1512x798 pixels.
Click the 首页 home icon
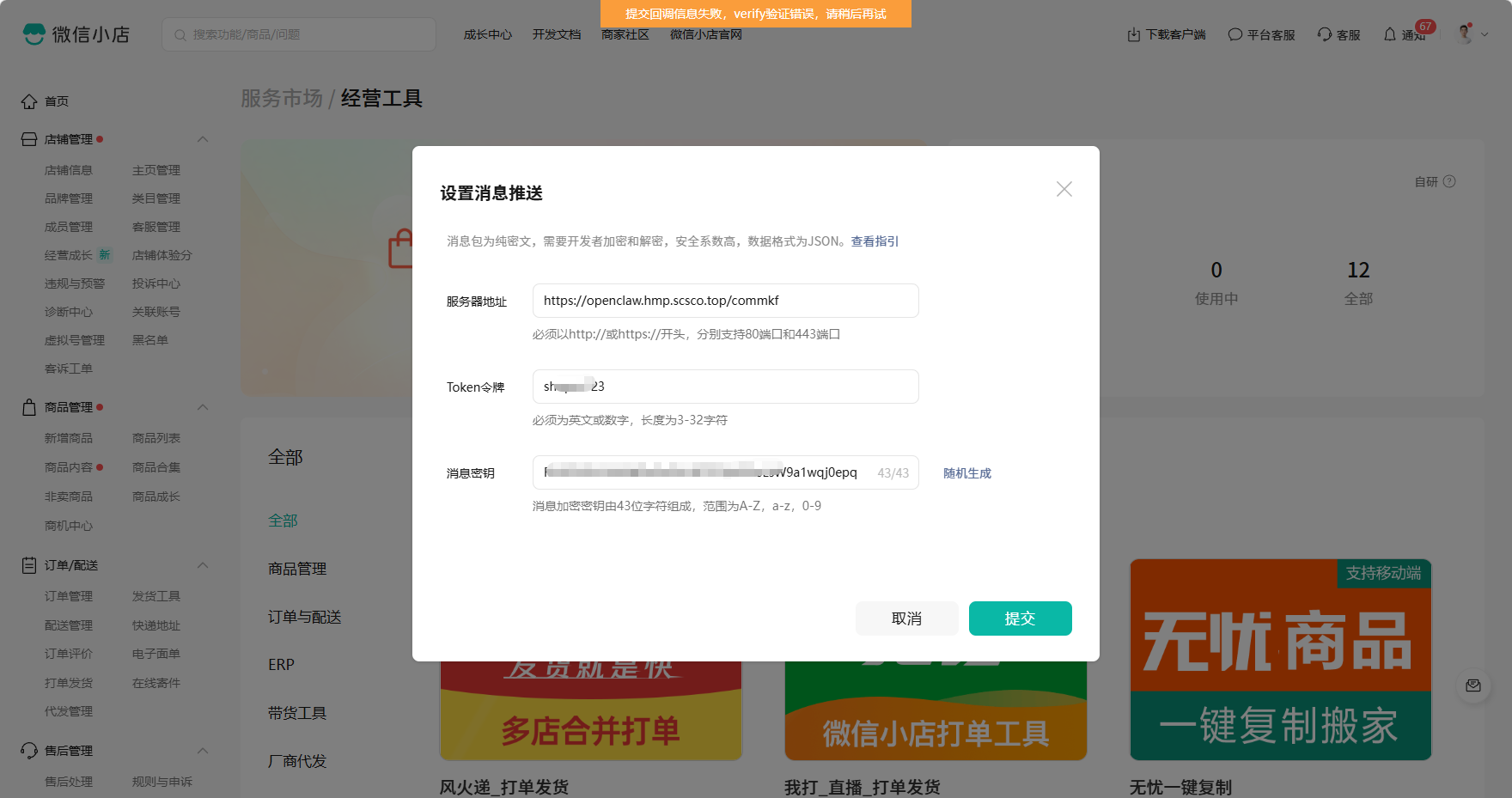click(29, 101)
